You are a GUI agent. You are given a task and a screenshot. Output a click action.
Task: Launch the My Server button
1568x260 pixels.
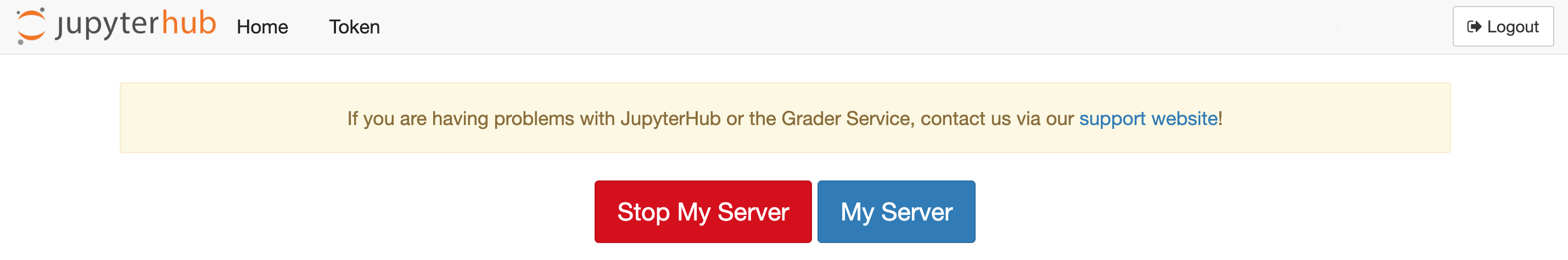coord(896,211)
